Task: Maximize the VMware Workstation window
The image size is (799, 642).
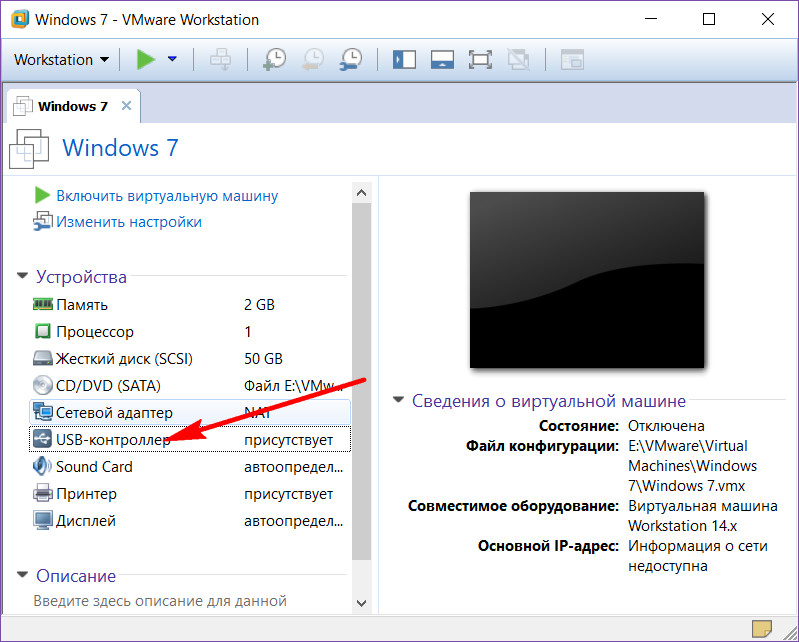Action: [x=709, y=19]
